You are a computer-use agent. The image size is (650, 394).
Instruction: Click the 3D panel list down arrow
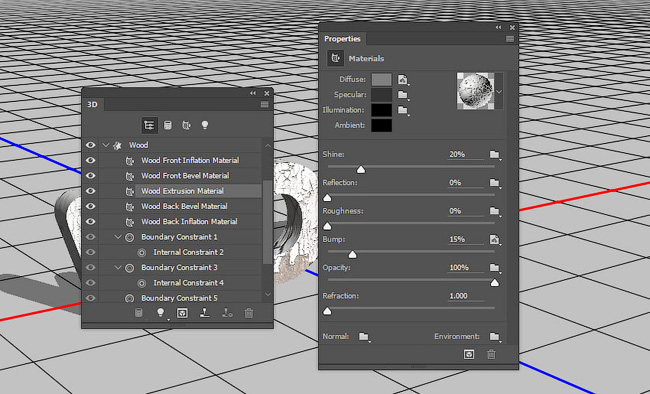click(268, 294)
